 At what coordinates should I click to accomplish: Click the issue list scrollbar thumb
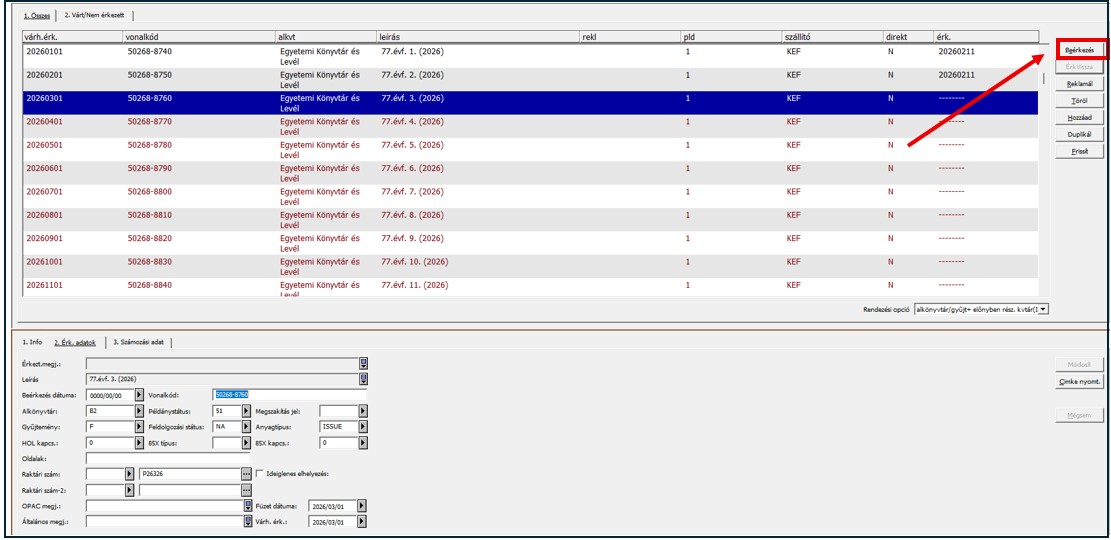pos(1044,78)
